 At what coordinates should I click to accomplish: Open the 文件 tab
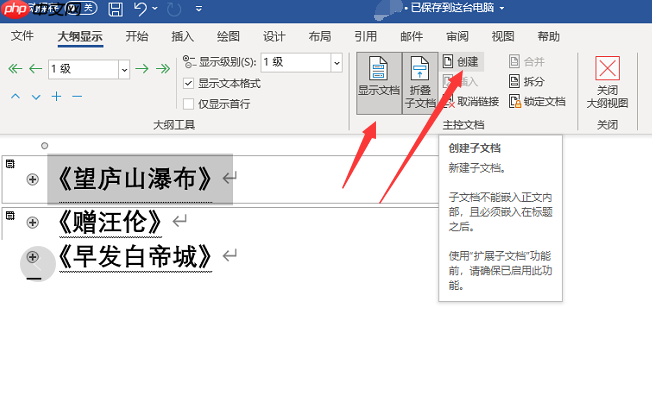pos(22,36)
